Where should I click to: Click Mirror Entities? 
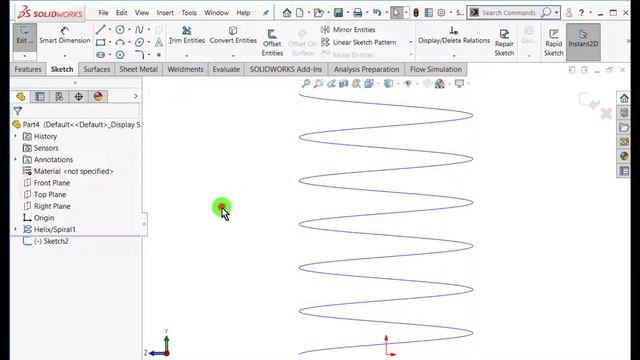348,30
